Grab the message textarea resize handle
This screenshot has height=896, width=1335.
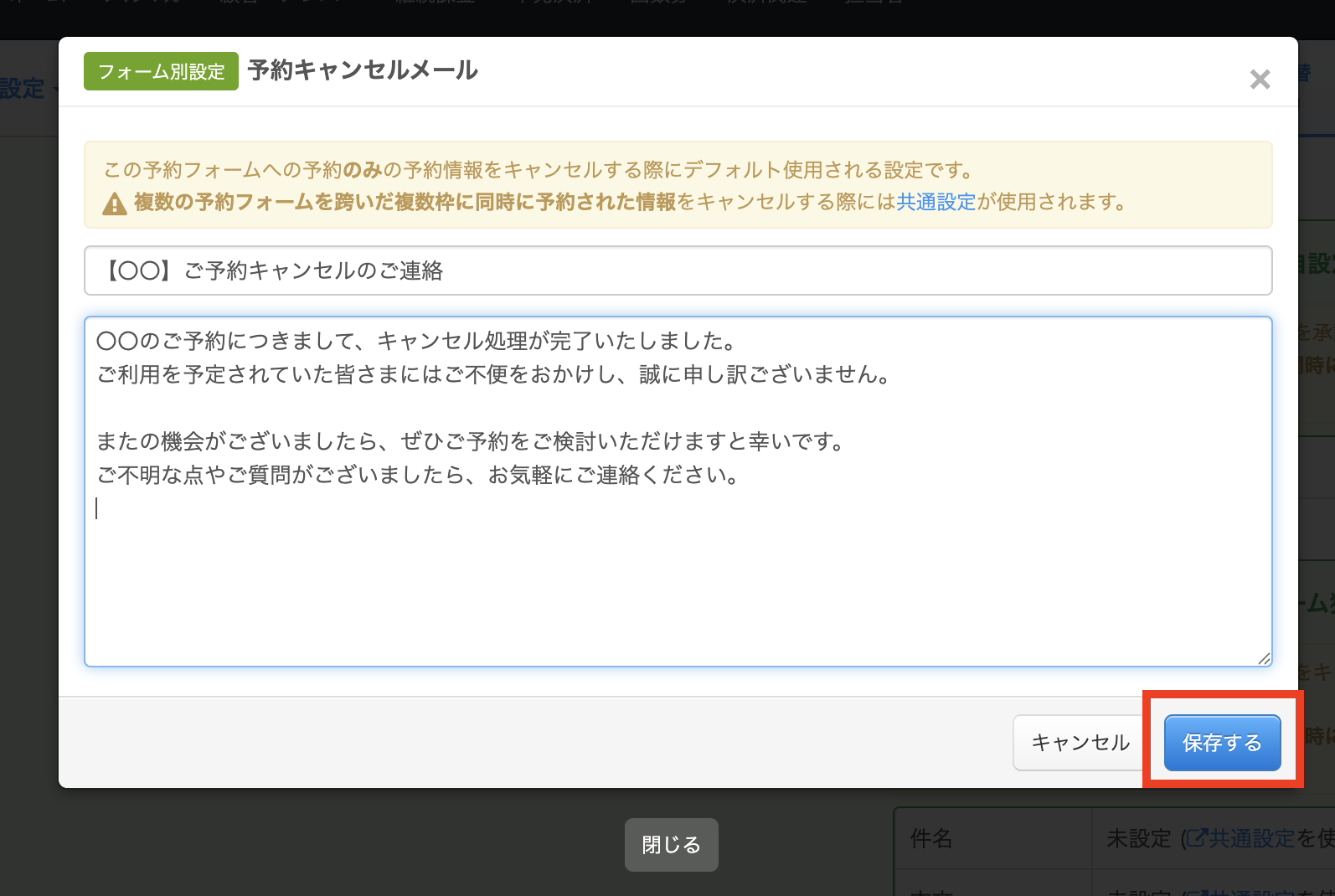pos(1264,658)
